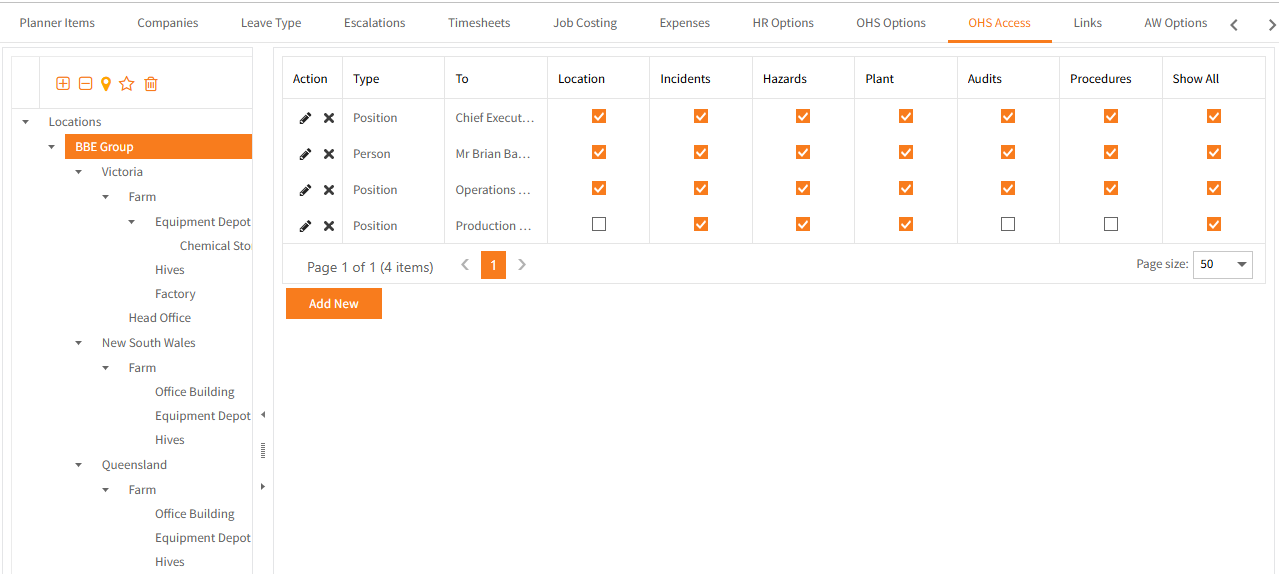This screenshot has height=574, width=1279.
Task: Click pencil icon for the Production position row
Action: pyautogui.click(x=305, y=226)
